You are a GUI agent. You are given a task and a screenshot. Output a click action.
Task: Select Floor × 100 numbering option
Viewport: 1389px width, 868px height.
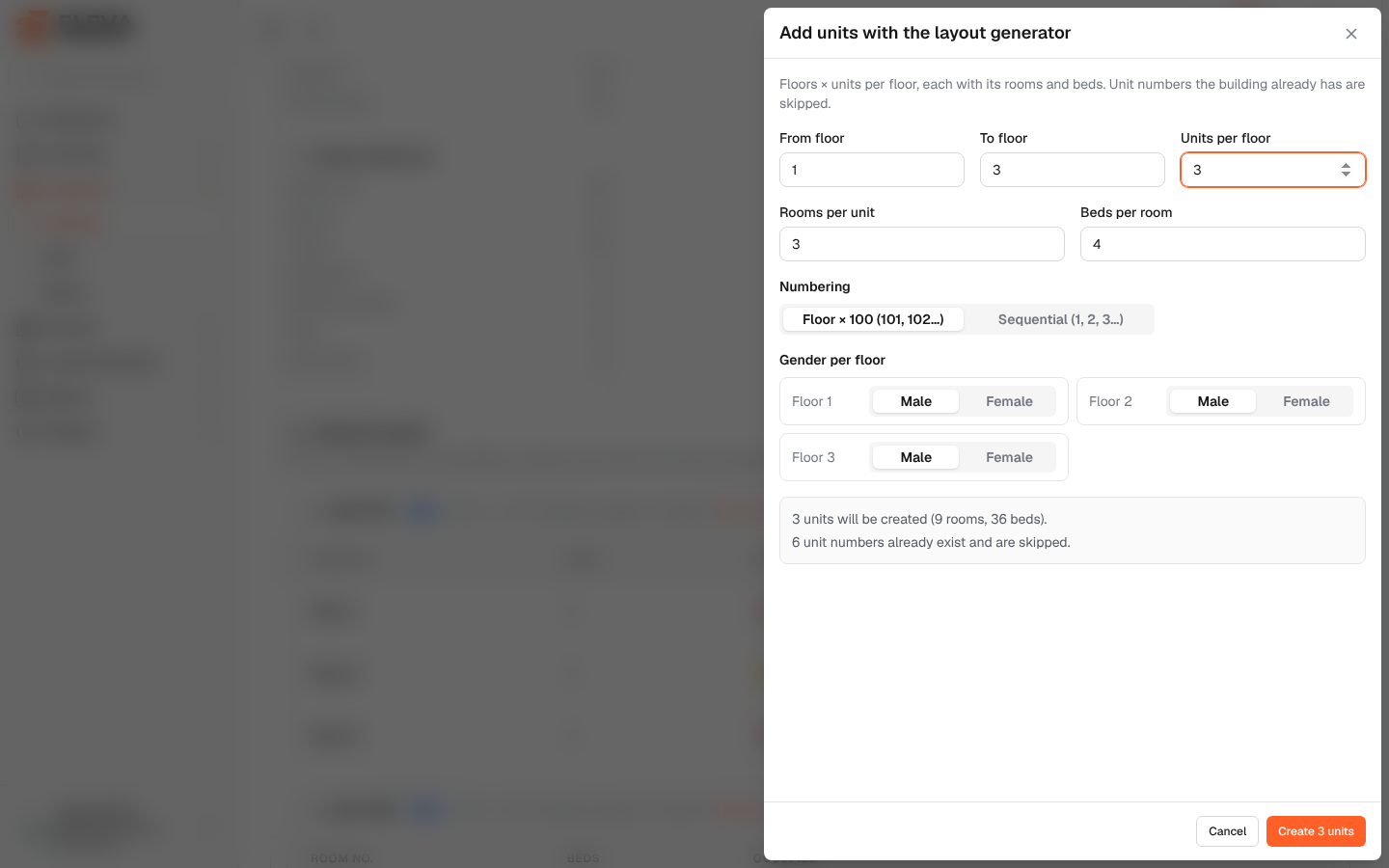(x=873, y=319)
